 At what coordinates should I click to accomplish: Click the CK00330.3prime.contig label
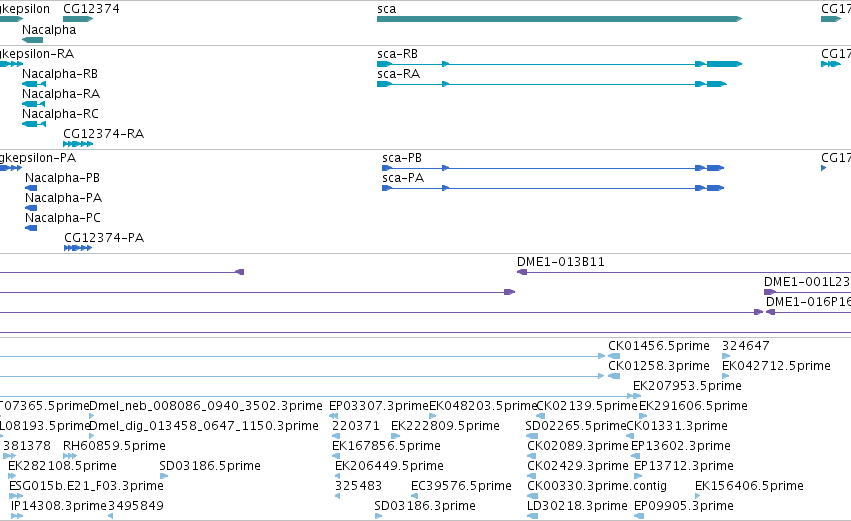click(596, 487)
